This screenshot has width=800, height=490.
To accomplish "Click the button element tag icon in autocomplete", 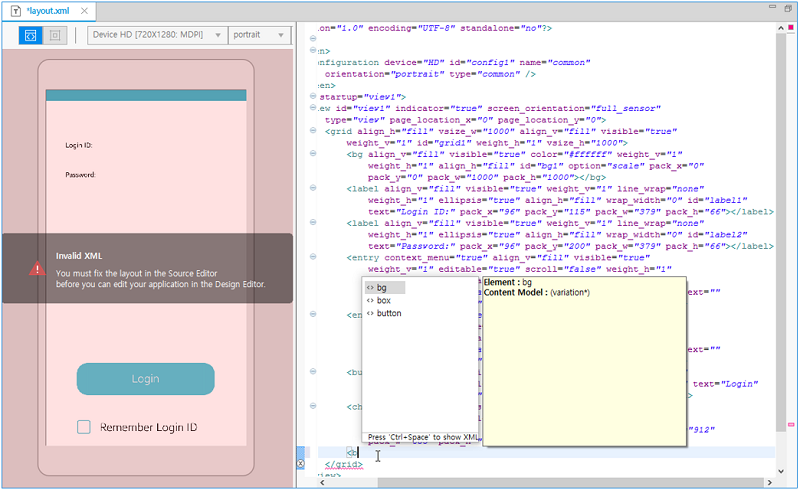I will click(x=370, y=313).
